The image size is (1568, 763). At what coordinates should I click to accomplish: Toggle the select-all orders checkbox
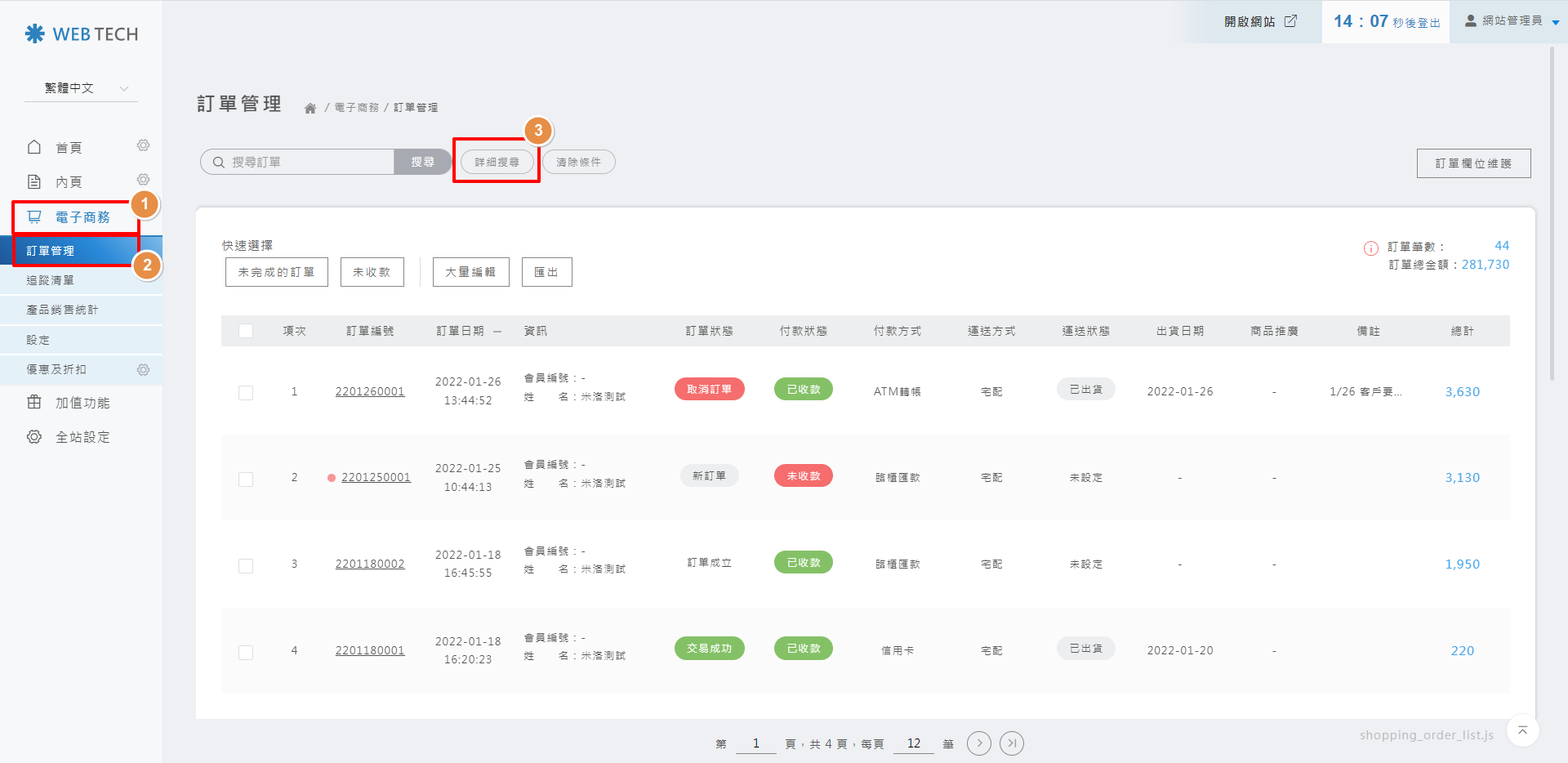(x=246, y=331)
